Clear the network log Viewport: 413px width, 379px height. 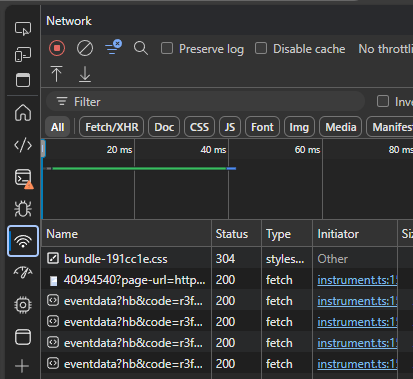click(x=85, y=49)
